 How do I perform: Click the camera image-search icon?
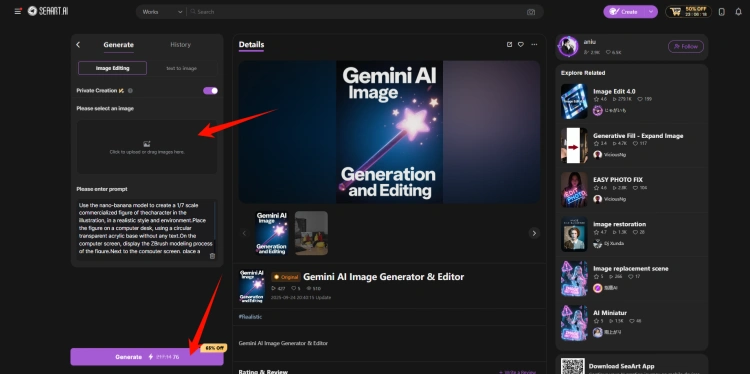531,12
